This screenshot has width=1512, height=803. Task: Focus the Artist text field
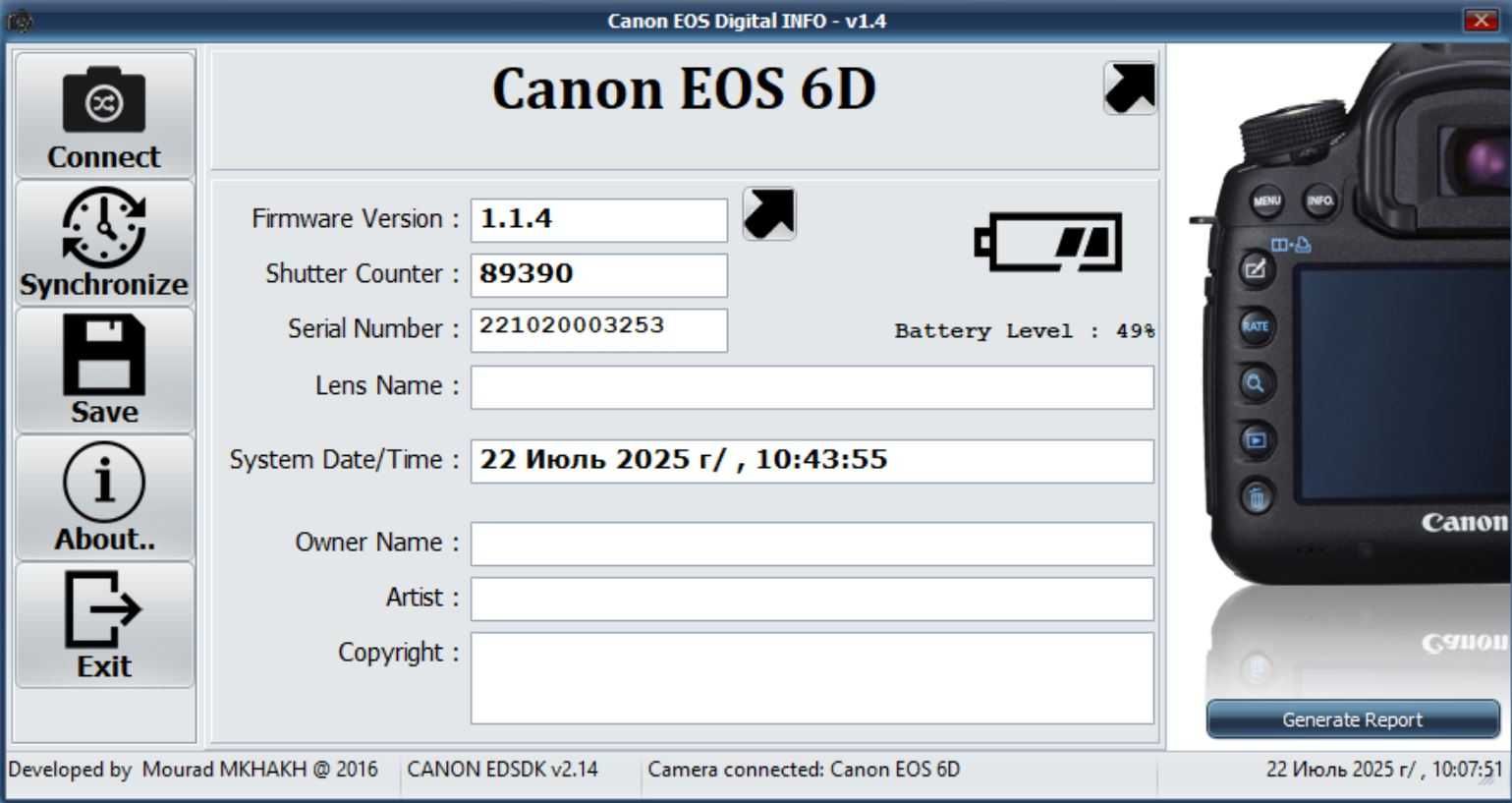pos(812,599)
